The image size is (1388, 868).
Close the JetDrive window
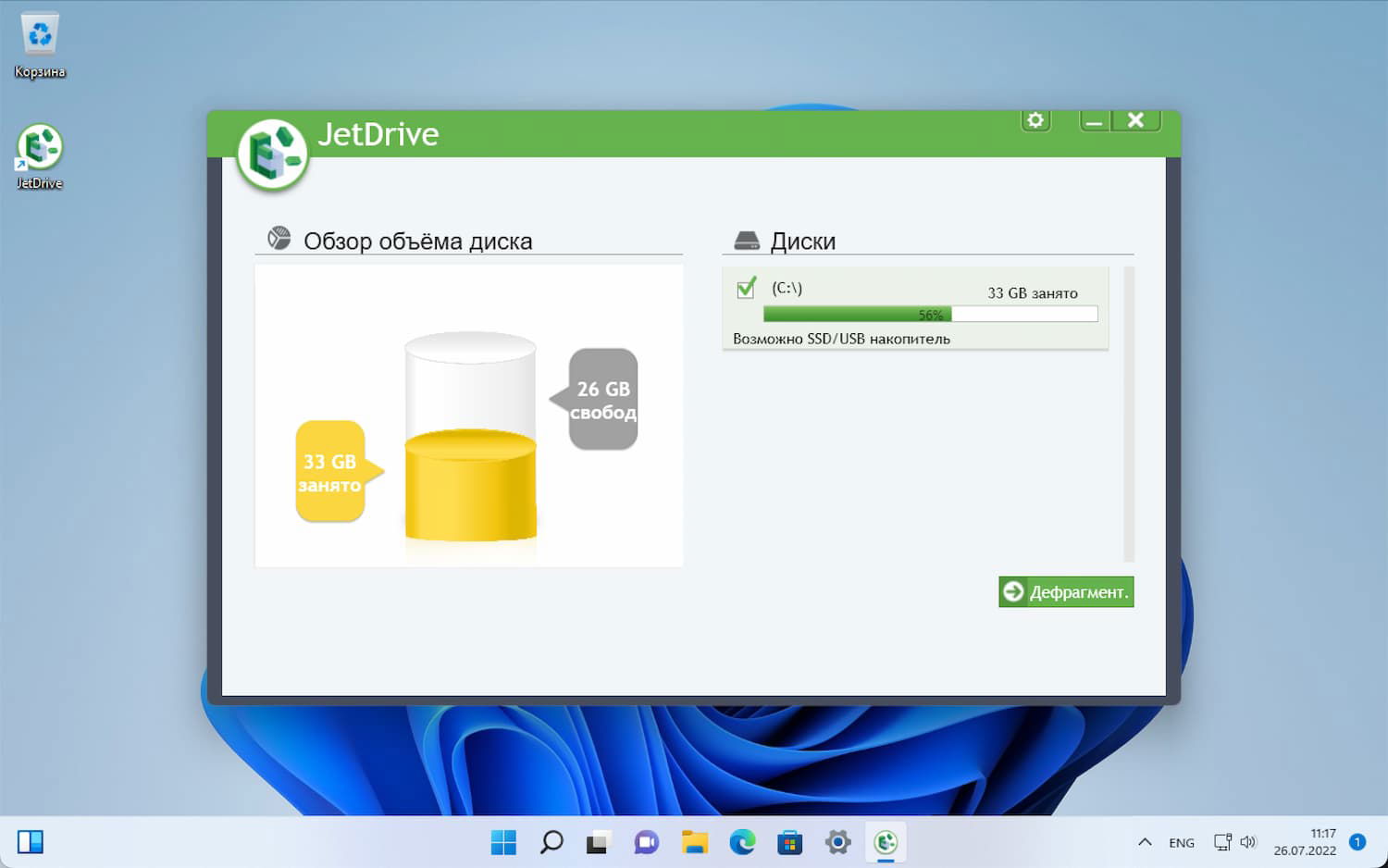(x=1136, y=120)
